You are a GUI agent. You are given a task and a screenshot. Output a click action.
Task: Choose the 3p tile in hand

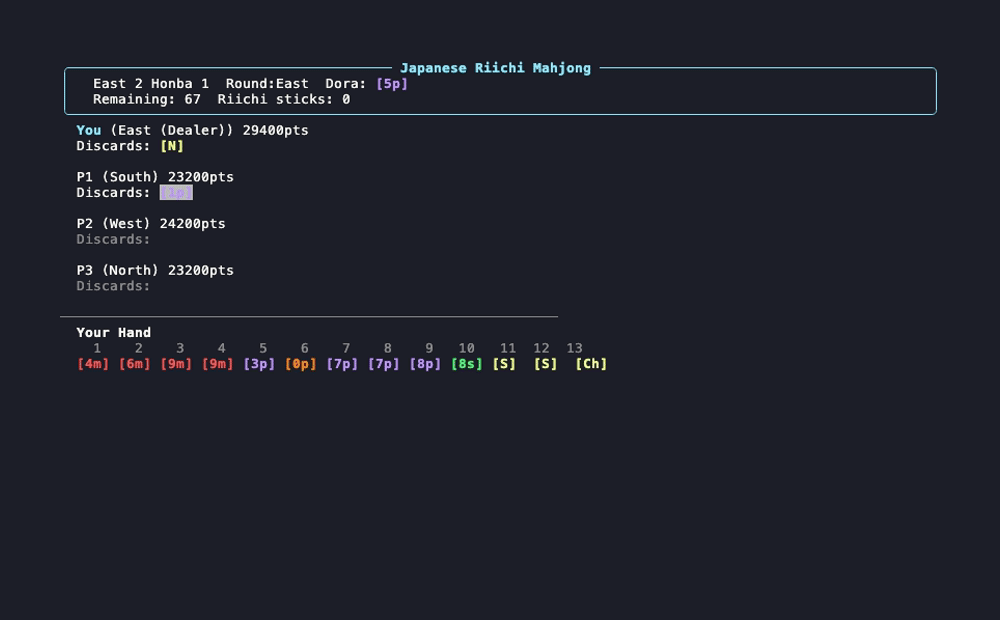tap(259, 364)
